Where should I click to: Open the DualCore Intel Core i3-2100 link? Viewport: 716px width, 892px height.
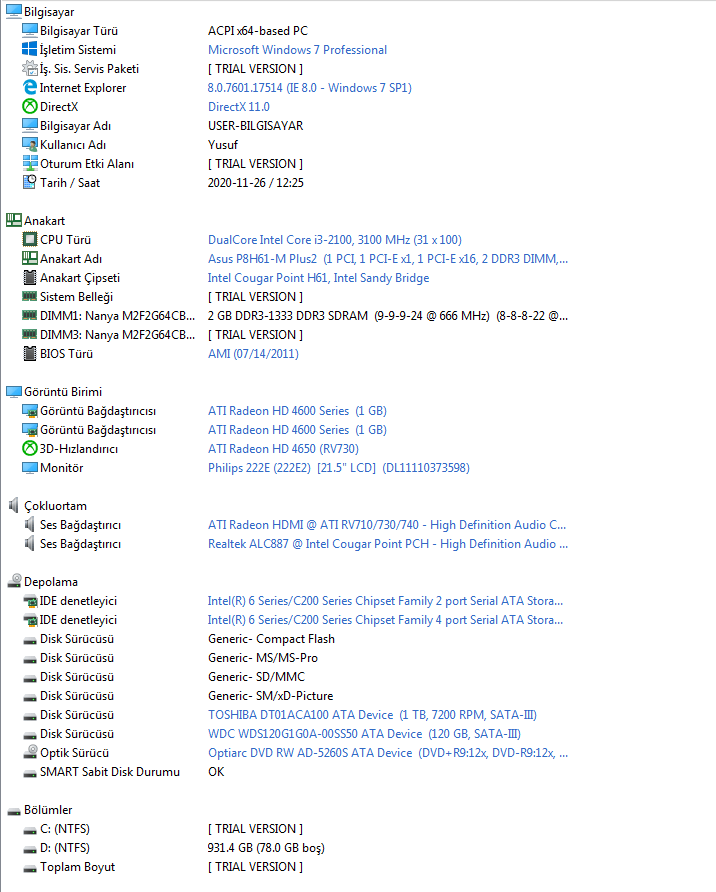(334, 239)
